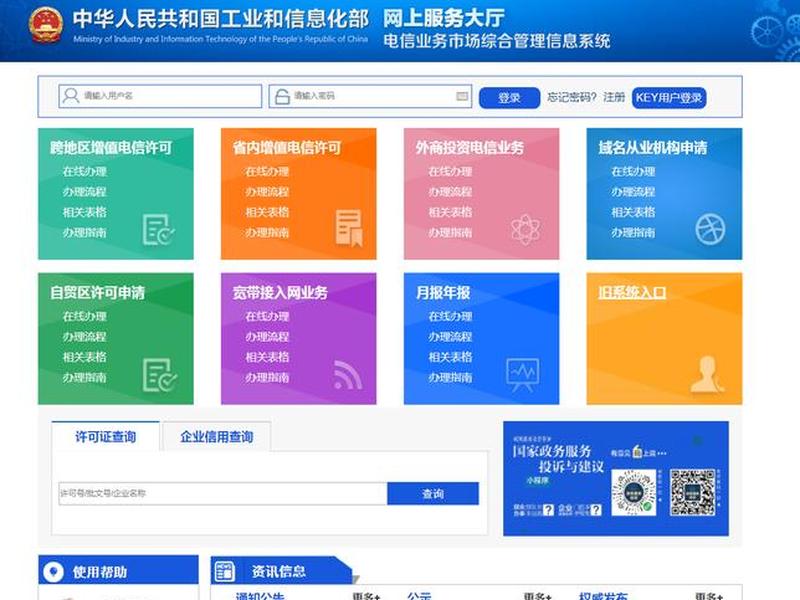Viewport: 800px width, 600px height.
Task: Click the globe icon on 域名从业机构申请 card
Action: click(x=710, y=229)
